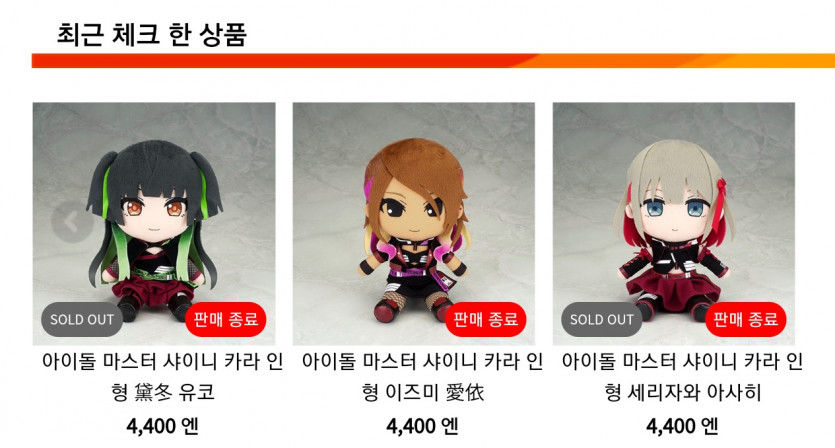This screenshot has width=835, height=448.
Task: Open the brown-haired plush doll thumbnail
Action: 414,224
